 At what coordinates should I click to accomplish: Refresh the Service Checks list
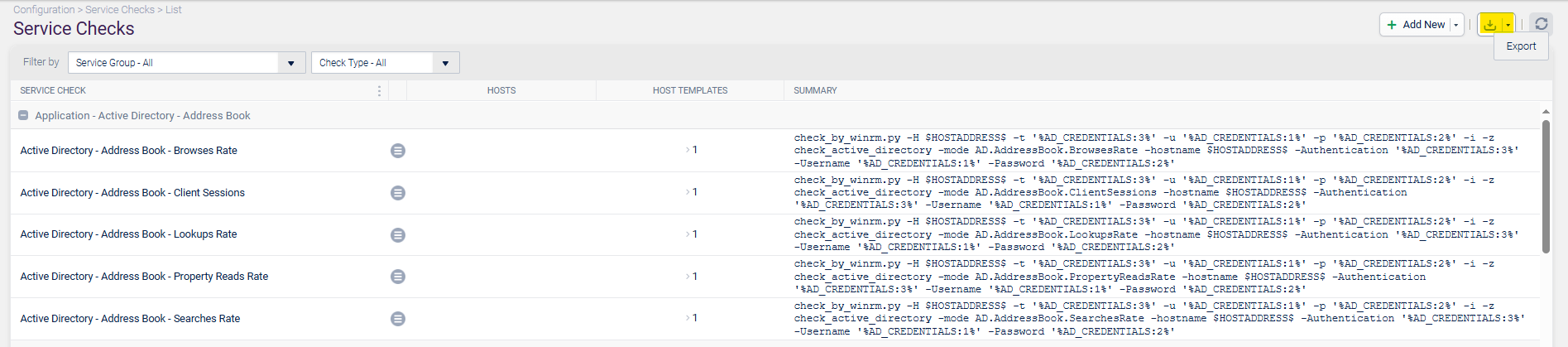point(1541,25)
